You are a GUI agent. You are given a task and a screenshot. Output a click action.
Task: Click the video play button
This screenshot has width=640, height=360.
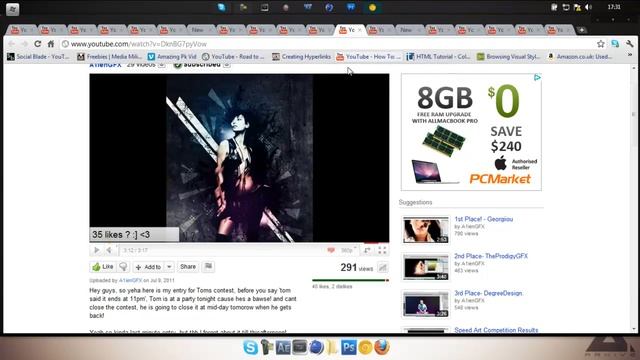[x=97, y=250]
